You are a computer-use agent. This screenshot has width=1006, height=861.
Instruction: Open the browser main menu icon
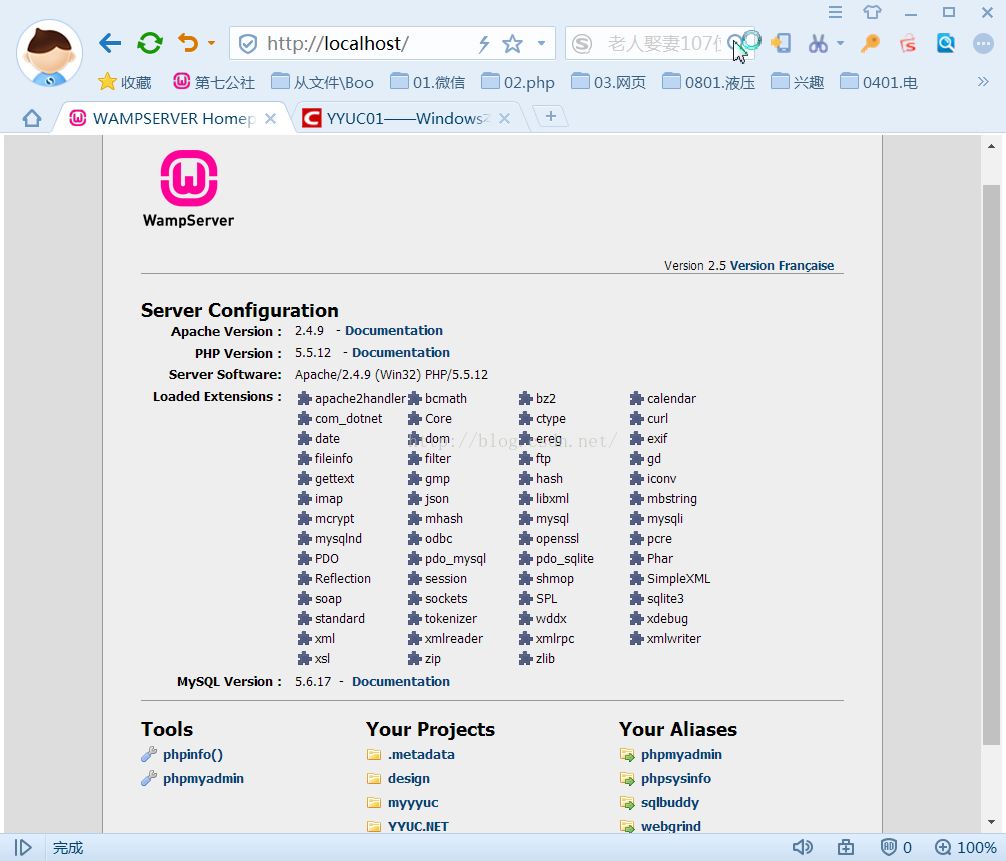coord(835,12)
